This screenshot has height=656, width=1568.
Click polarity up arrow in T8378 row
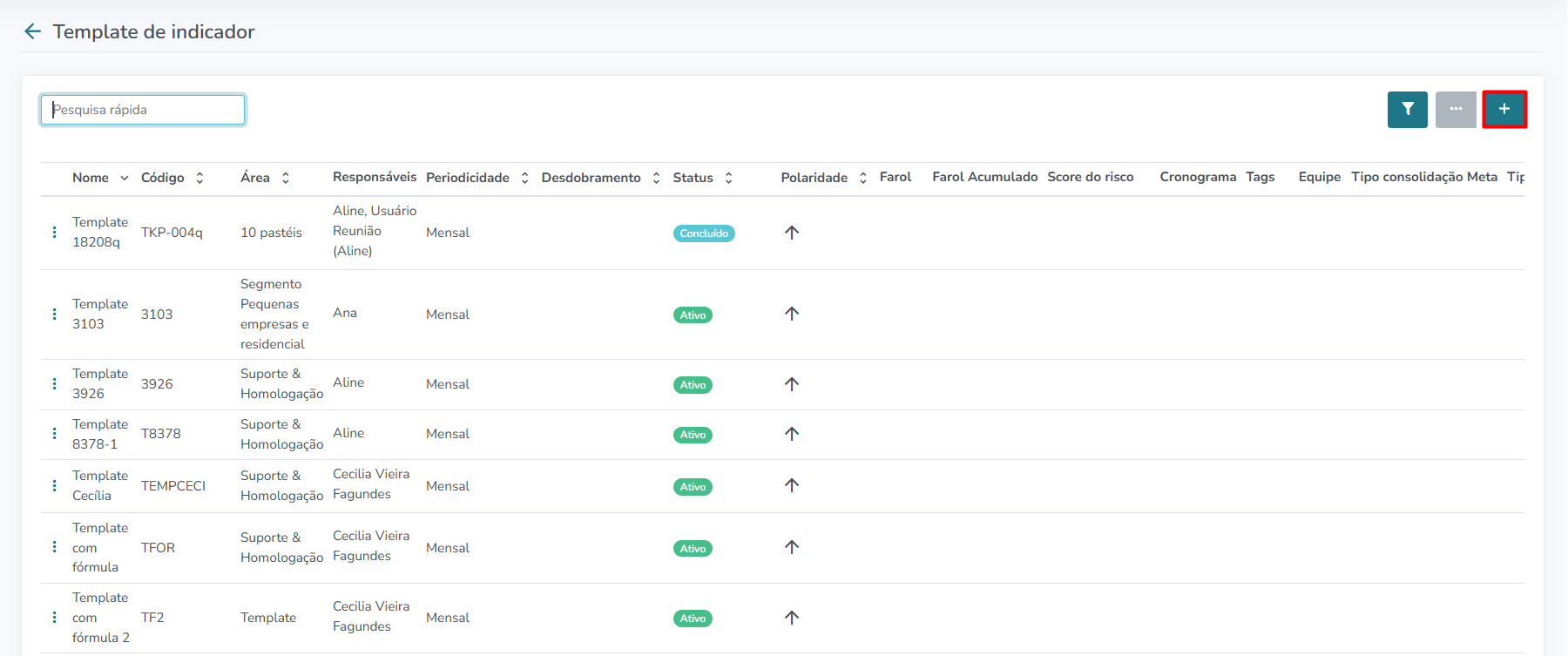coord(792,434)
